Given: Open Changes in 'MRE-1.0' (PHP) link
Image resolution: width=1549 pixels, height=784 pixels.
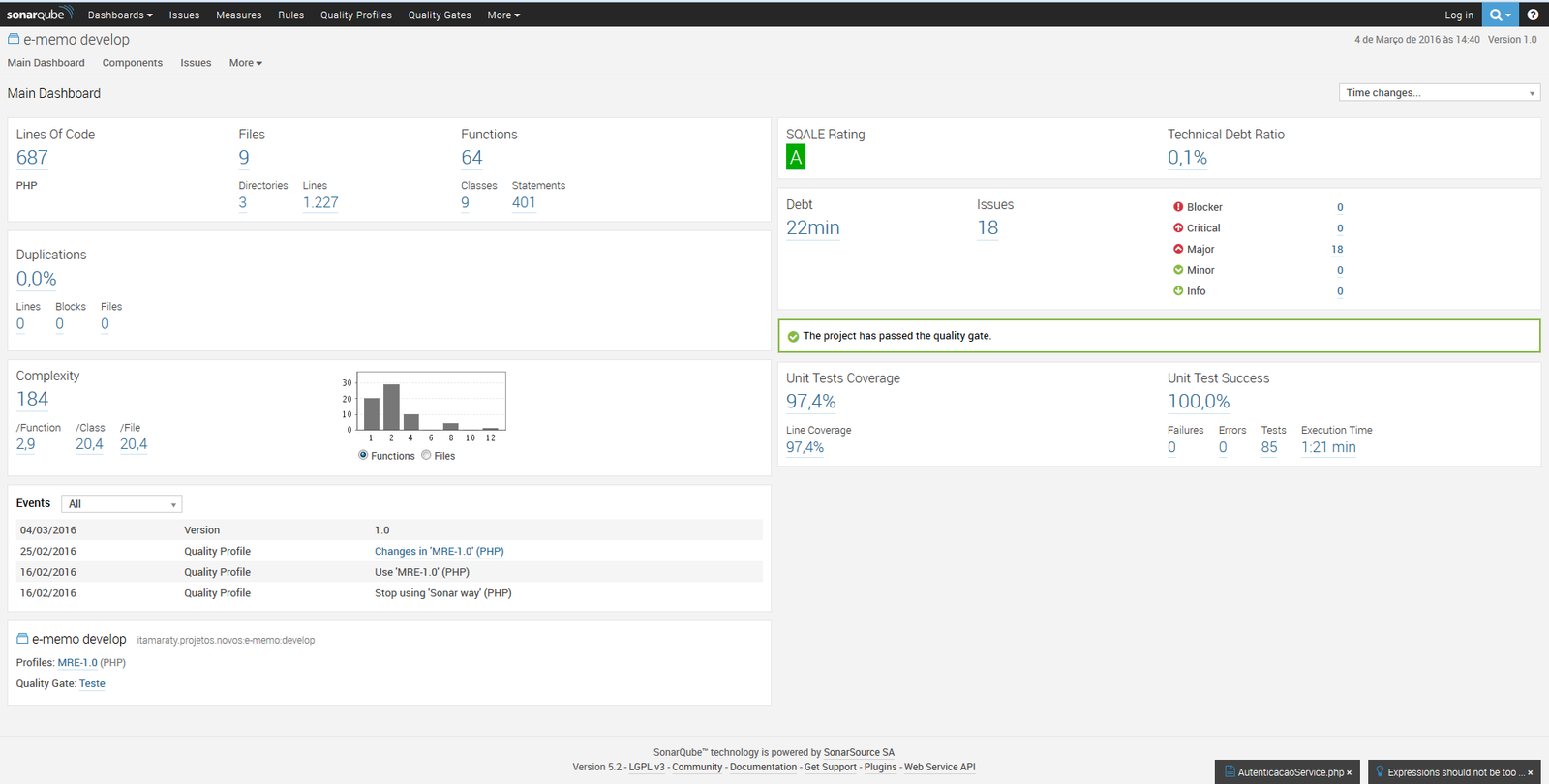Looking at the screenshot, I should (440, 552).
